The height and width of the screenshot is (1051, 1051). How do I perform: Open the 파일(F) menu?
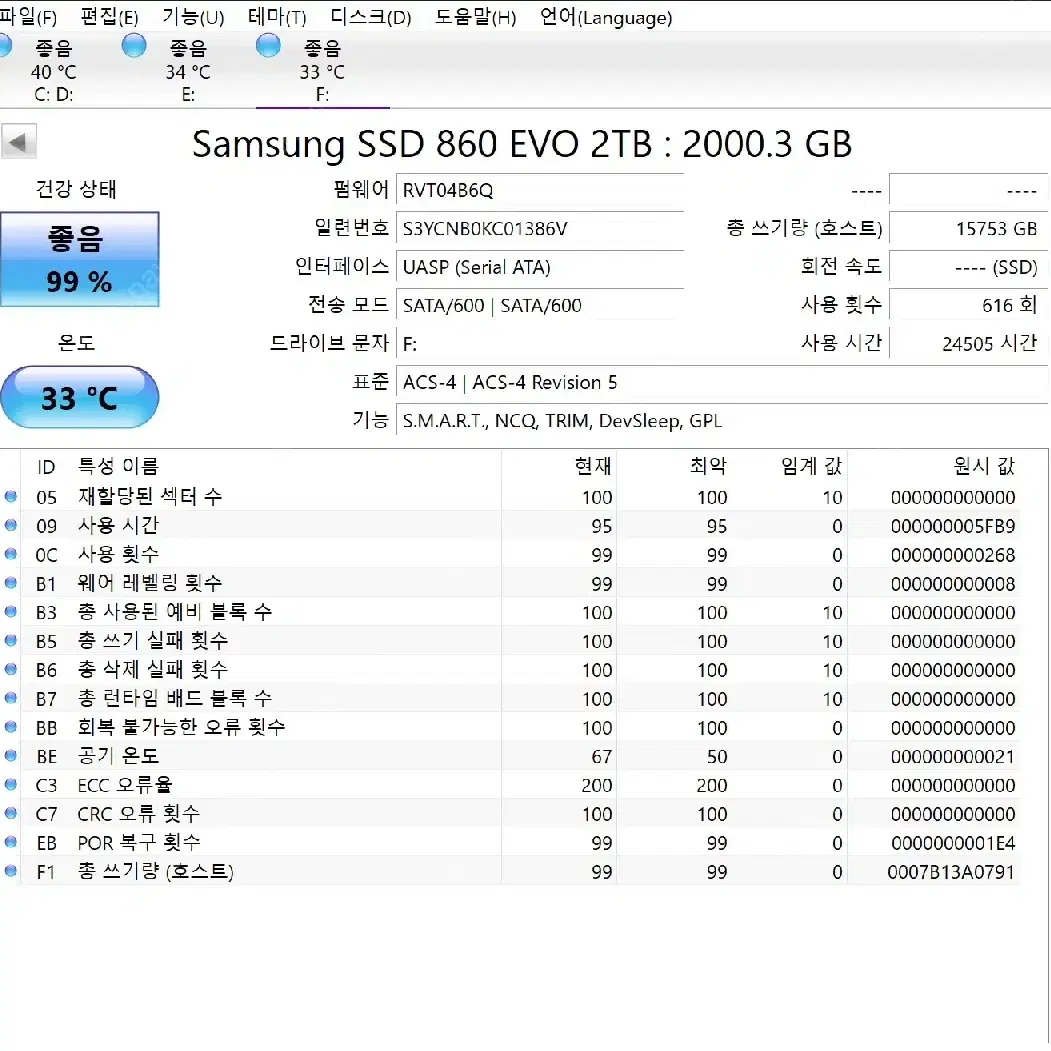[x=28, y=16]
